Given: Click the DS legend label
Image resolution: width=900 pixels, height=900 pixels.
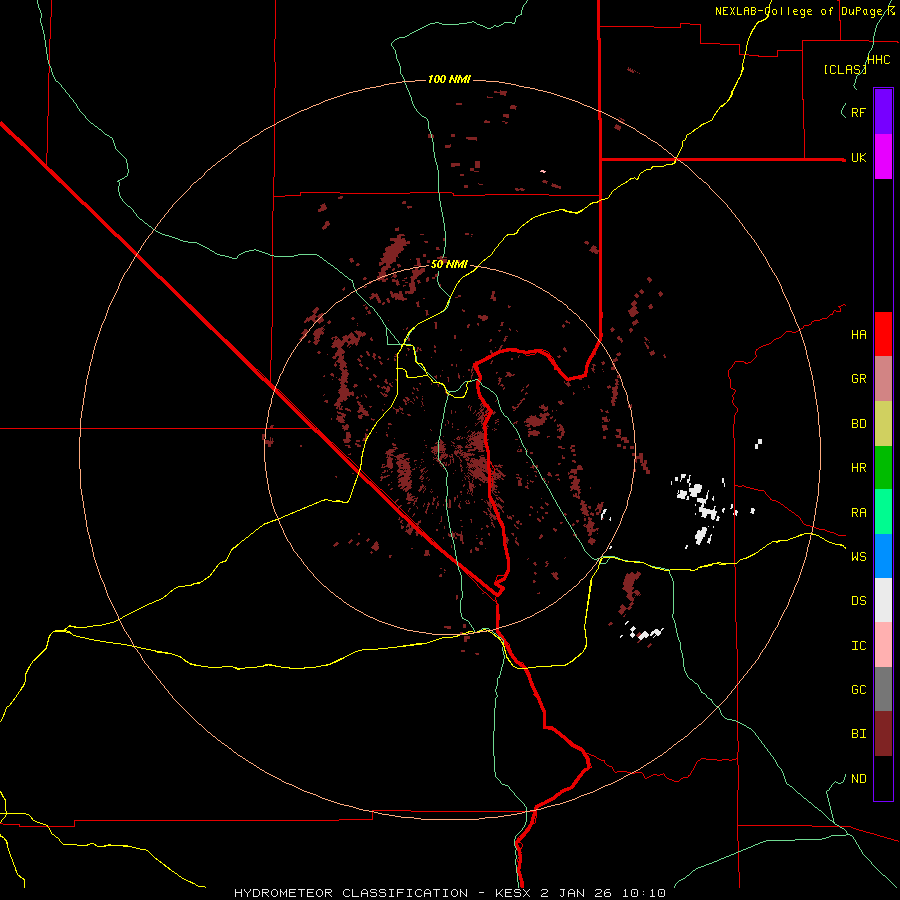Looking at the screenshot, I should 858,601.
